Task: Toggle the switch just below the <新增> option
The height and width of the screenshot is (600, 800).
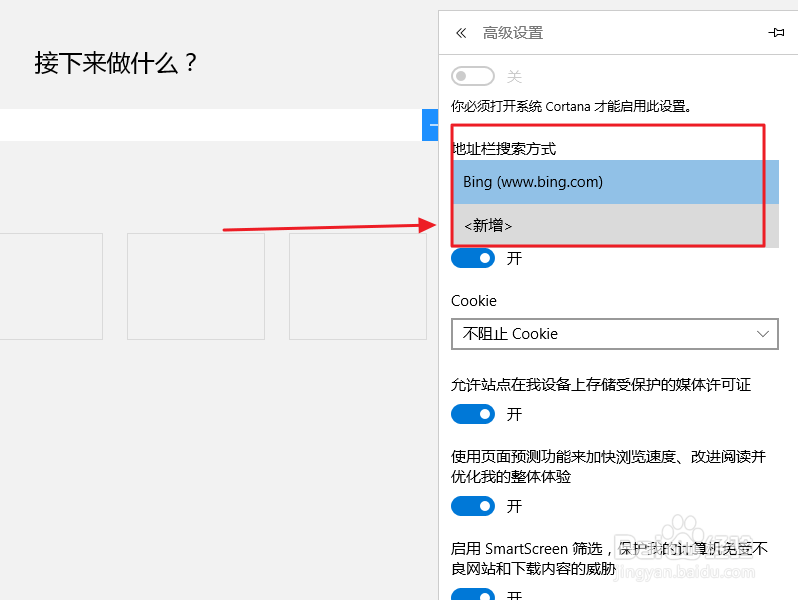Action: pos(473,258)
